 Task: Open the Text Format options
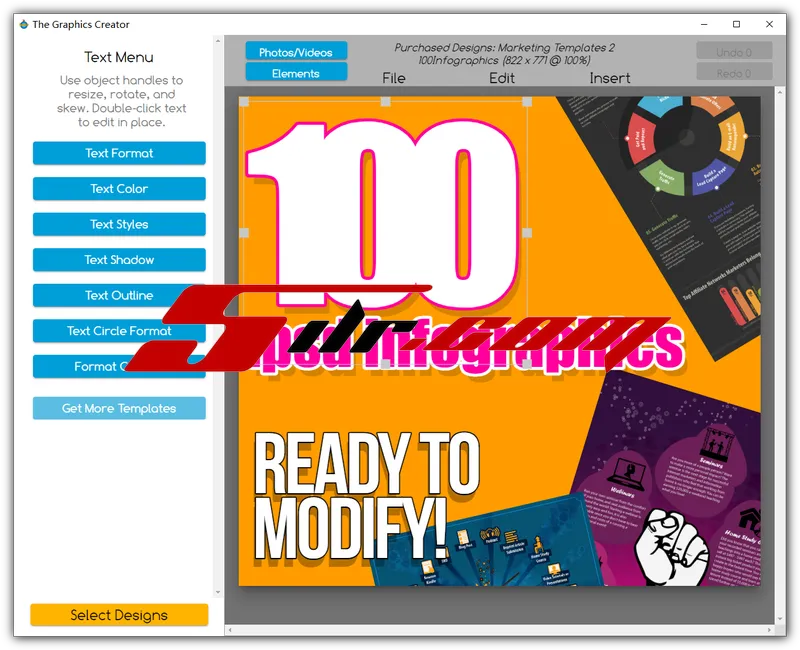[x=119, y=153]
